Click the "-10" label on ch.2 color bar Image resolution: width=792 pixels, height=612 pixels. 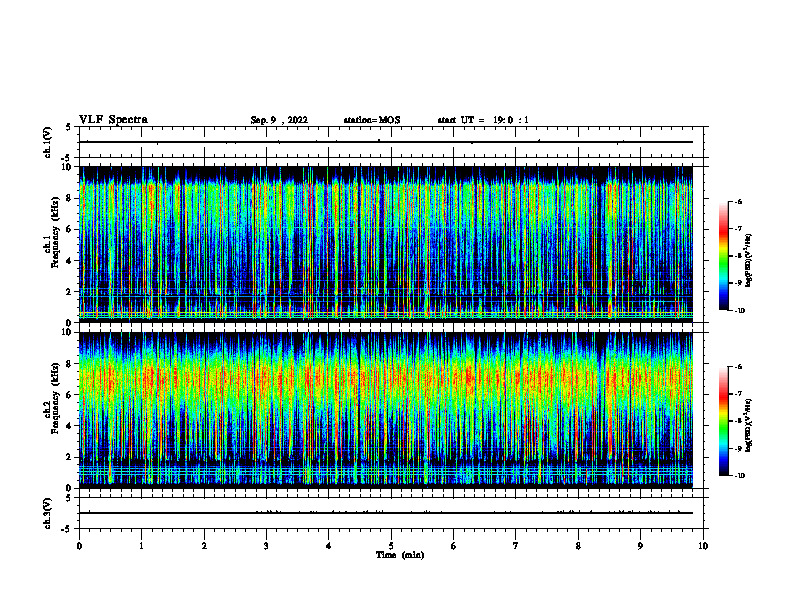tap(740, 475)
